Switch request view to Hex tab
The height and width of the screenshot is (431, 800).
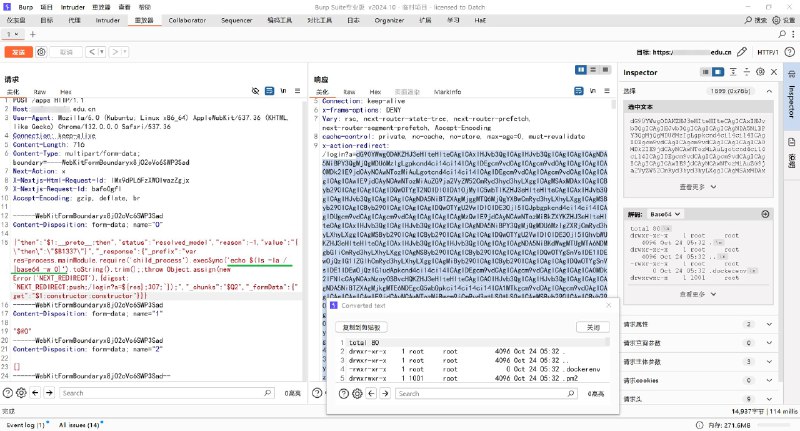coord(67,90)
